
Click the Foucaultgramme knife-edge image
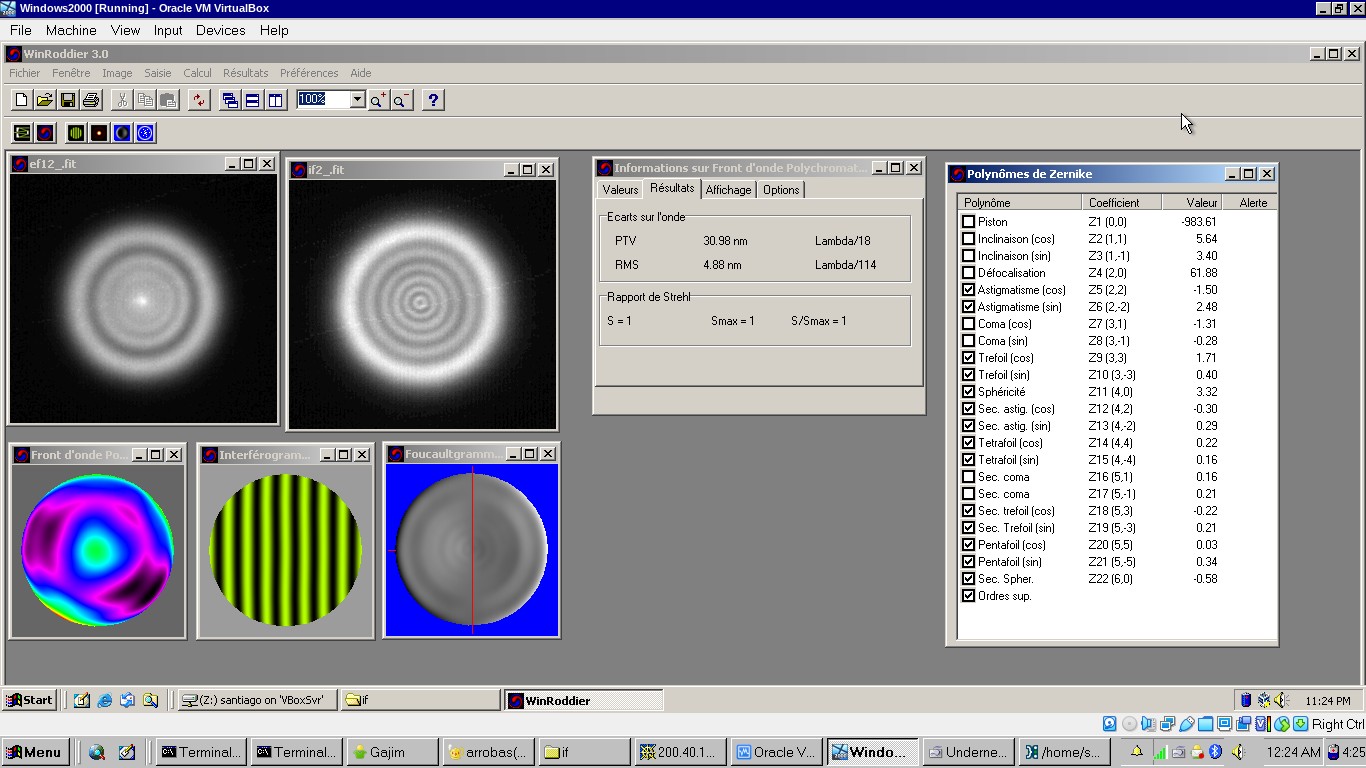pyautogui.click(x=471, y=550)
